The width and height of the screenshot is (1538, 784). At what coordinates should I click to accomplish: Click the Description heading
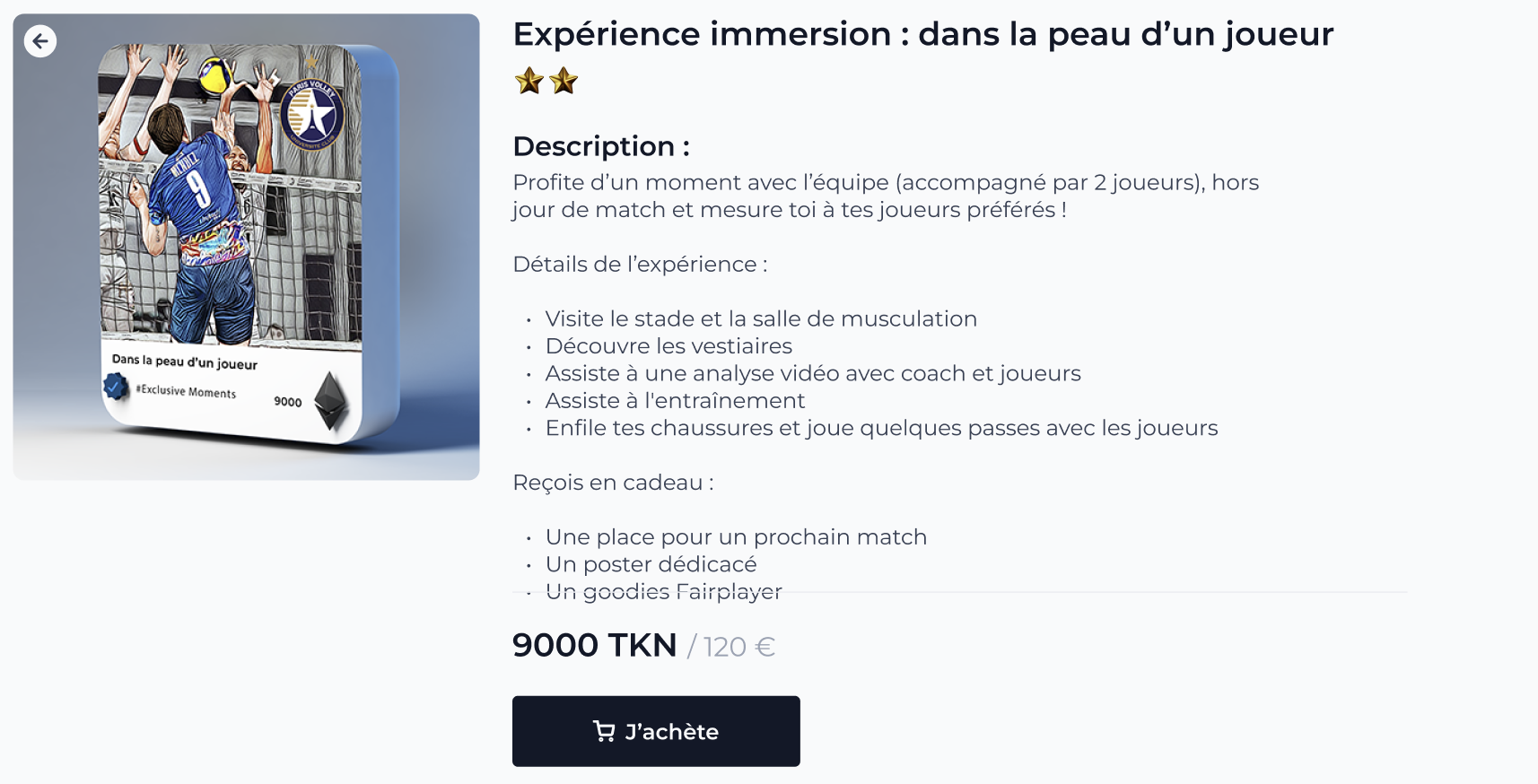[x=601, y=146]
